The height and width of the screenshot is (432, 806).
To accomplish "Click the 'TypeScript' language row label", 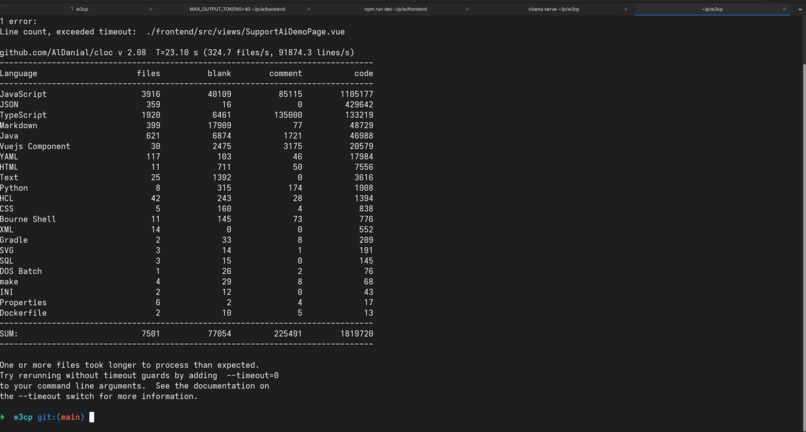I will pos(23,115).
